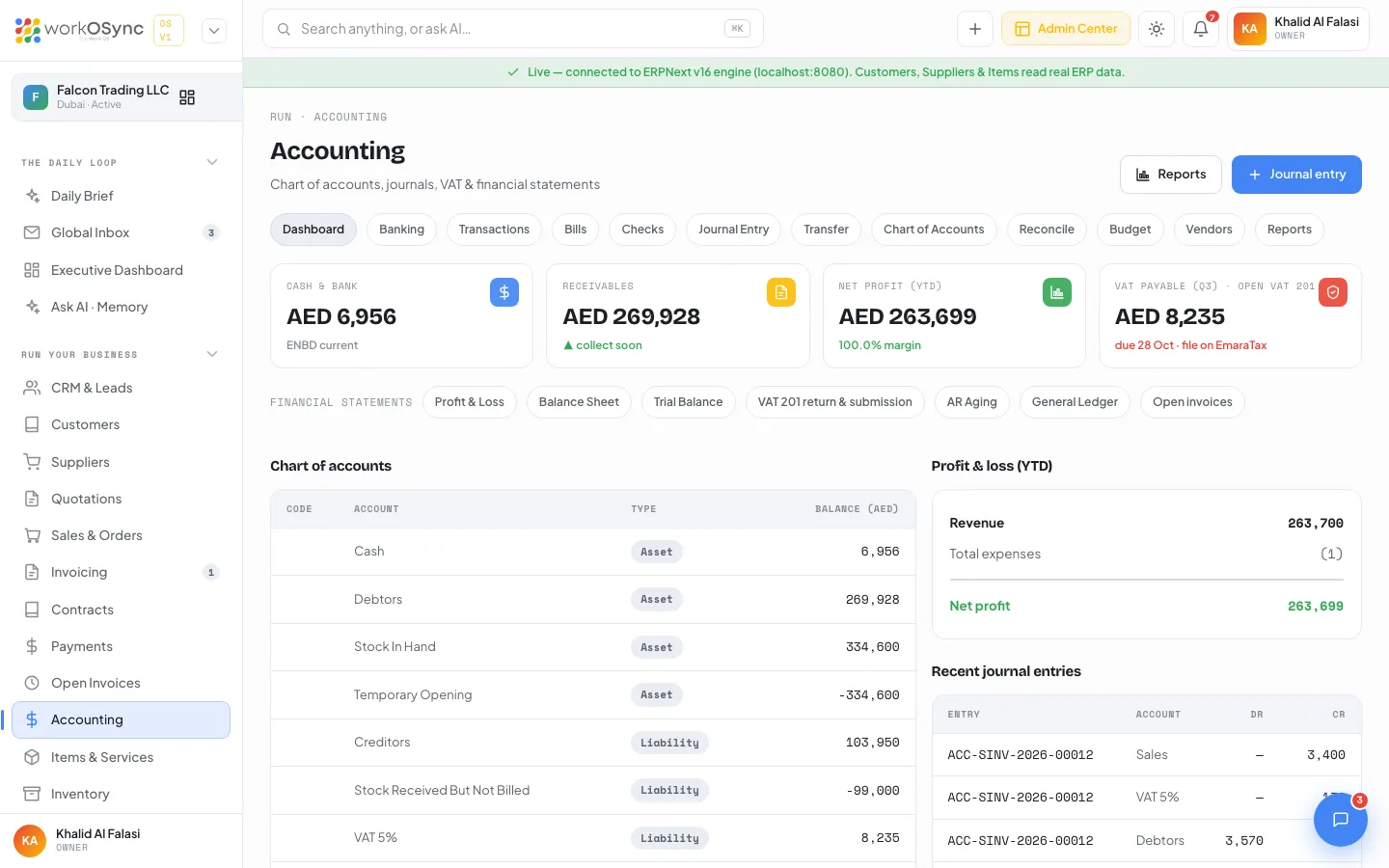
Task: Click the Cash & Bank dollar icon
Action: [x=504, y=292]
